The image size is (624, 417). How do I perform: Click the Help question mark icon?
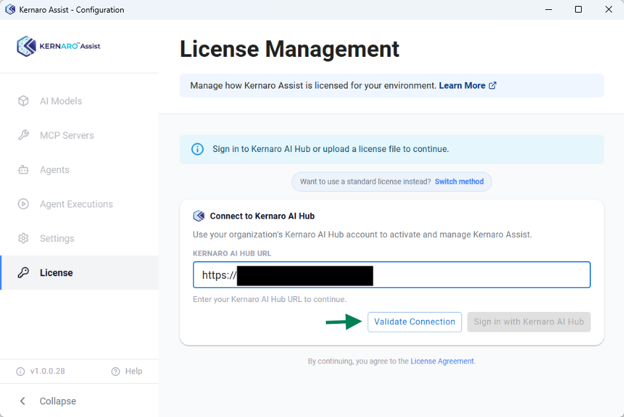(115, 371)
